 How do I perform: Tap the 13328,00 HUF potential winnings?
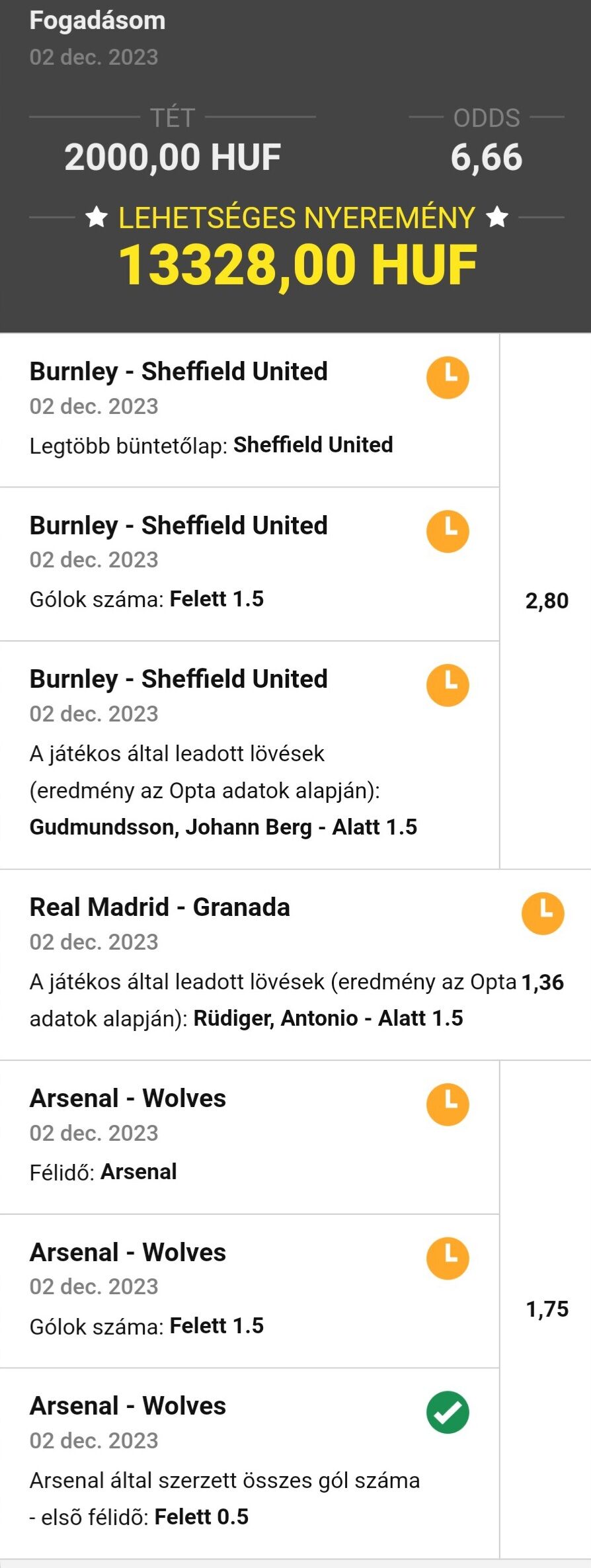(x=297, y=265)
